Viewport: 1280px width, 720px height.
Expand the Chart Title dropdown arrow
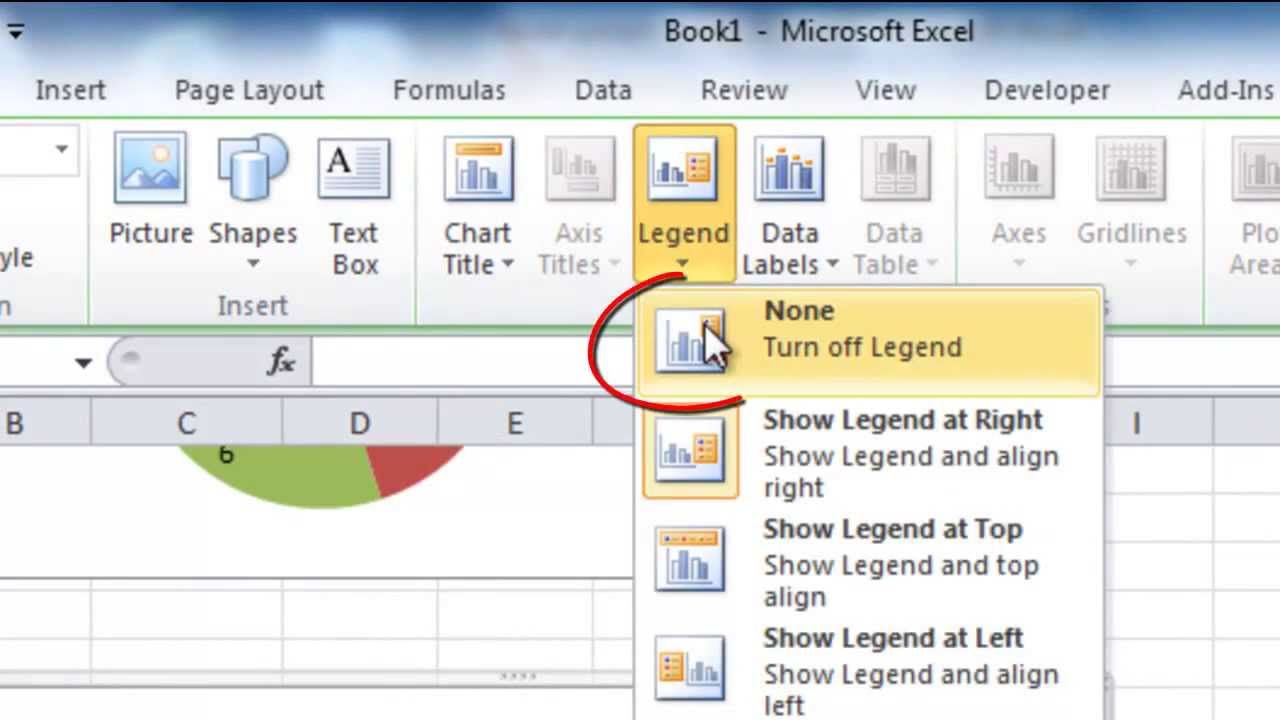tap(507, 265)
